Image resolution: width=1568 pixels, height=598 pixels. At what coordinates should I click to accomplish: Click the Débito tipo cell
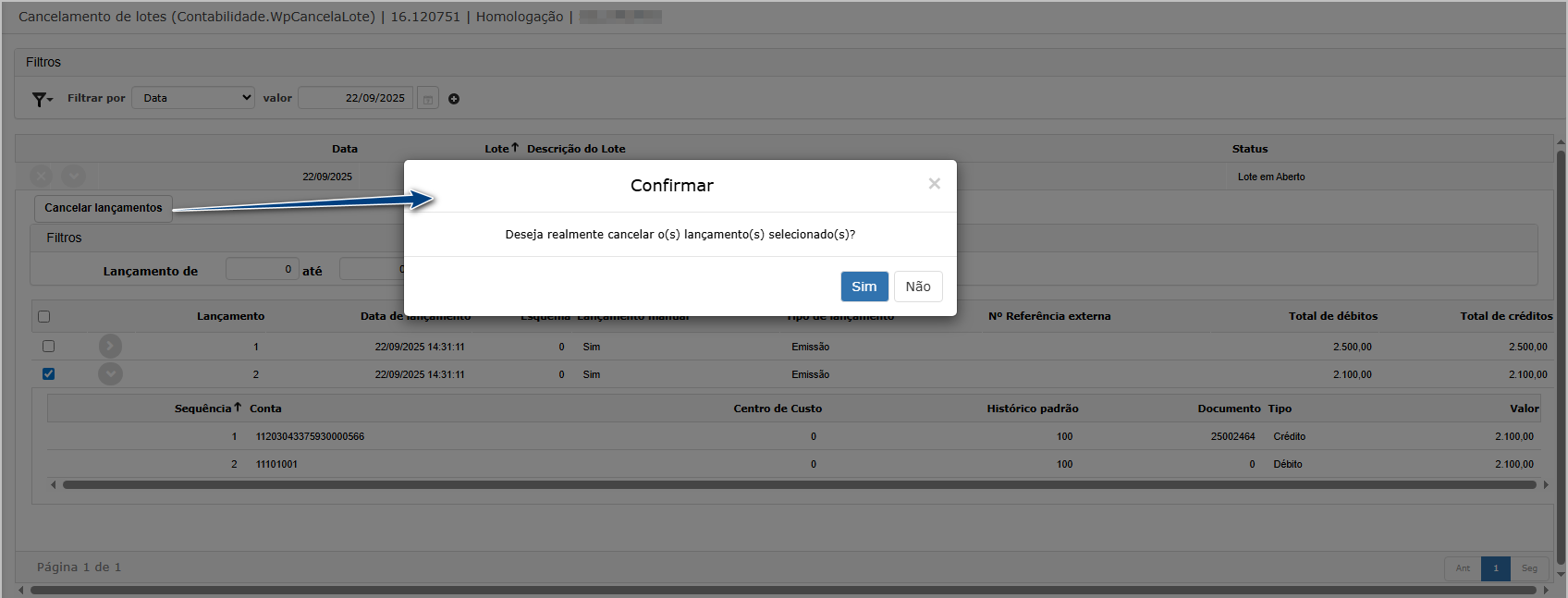1288,464
